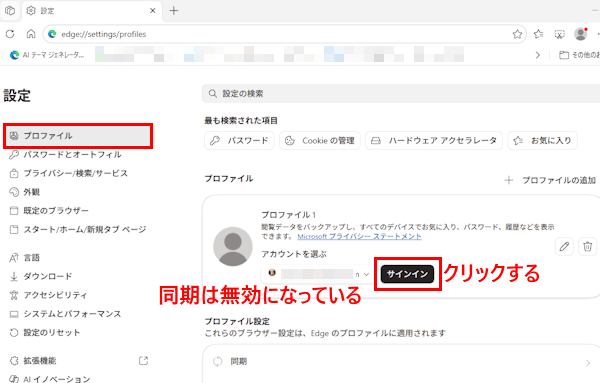The width and height of the screenshot is (600, 383).
Task: Click the 同期 sync arrows icon
Action: [x=218, y=361]
